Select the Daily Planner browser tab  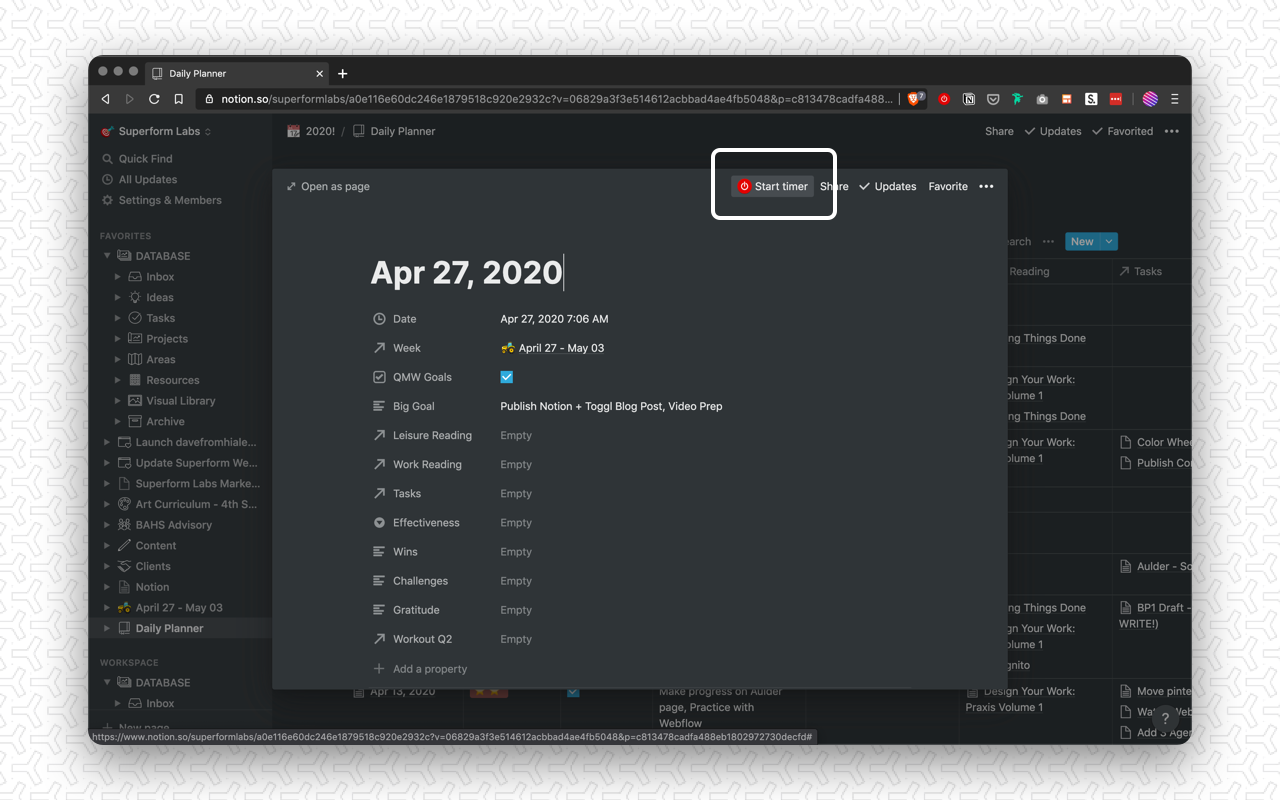click(237, 73)
